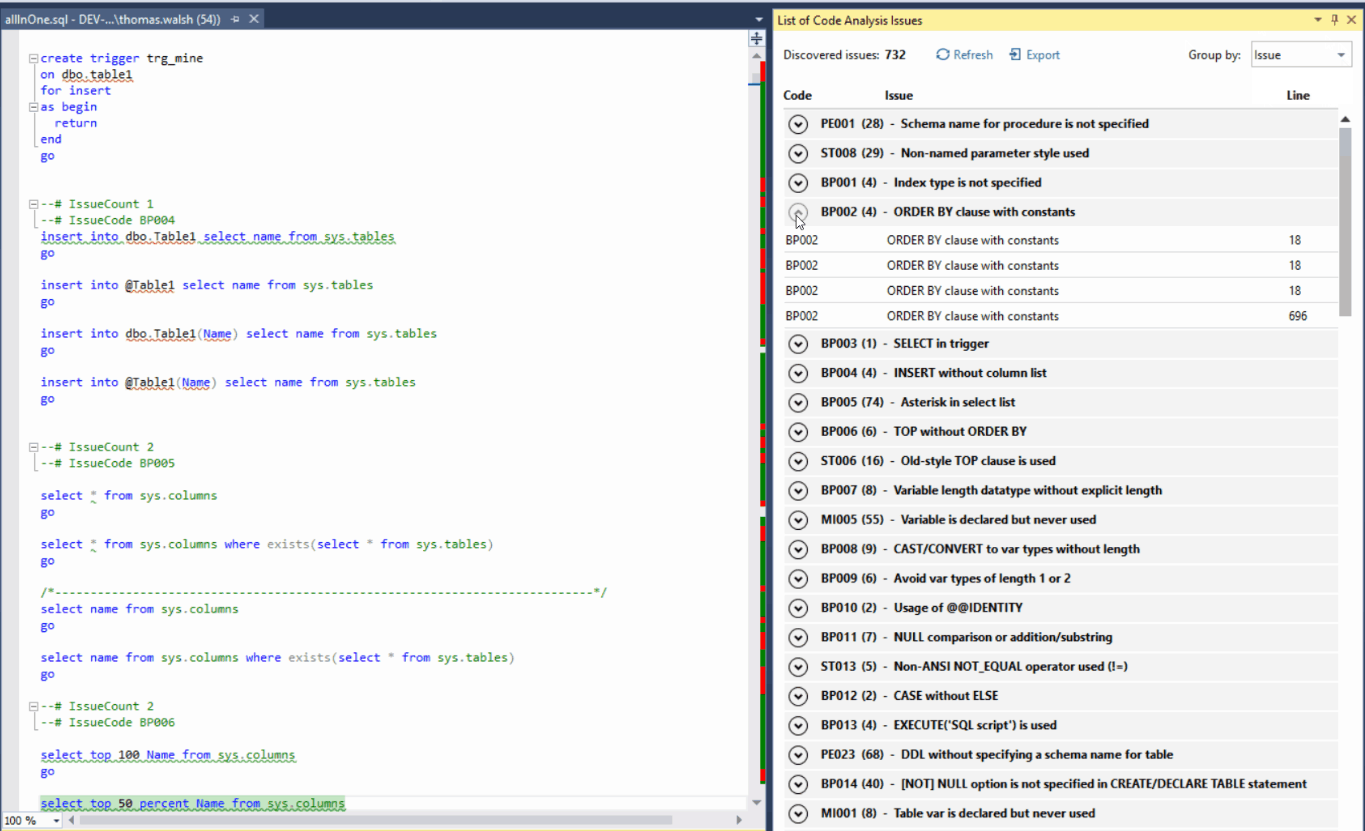Collapse the BP006 IssueCount 2 comment region
This screenshot has height=831, width=1365.
coord(33,706)
